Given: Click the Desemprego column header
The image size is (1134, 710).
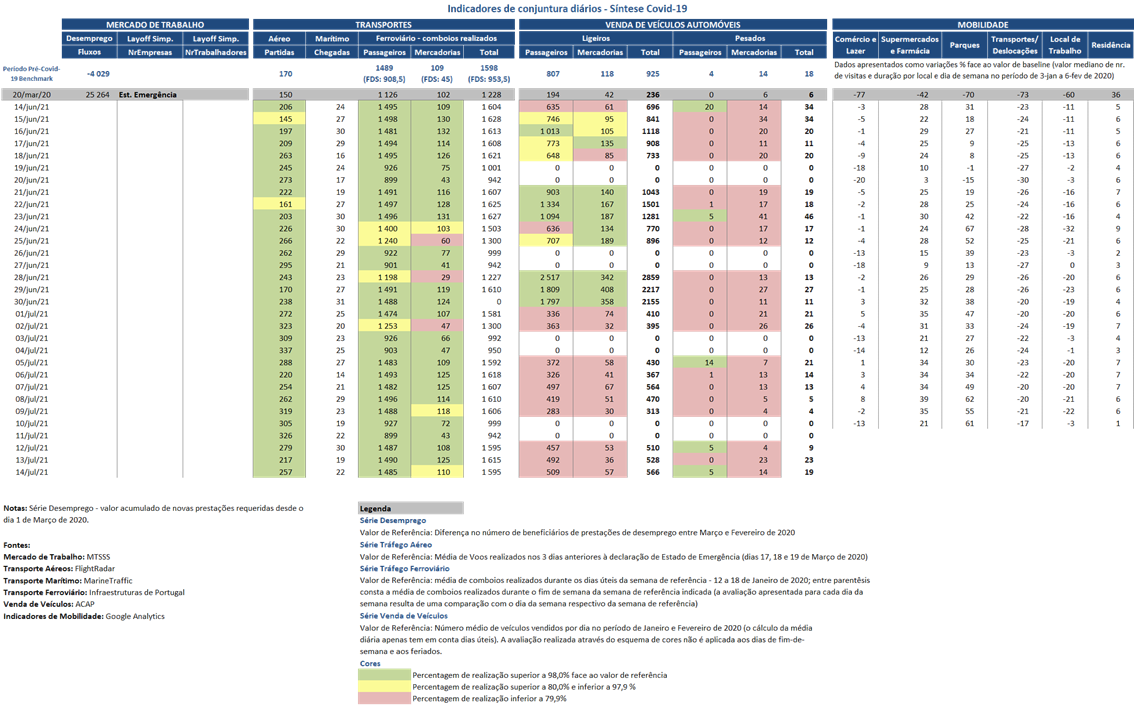Looking at the screenshot, I should (x=89, y=38).
